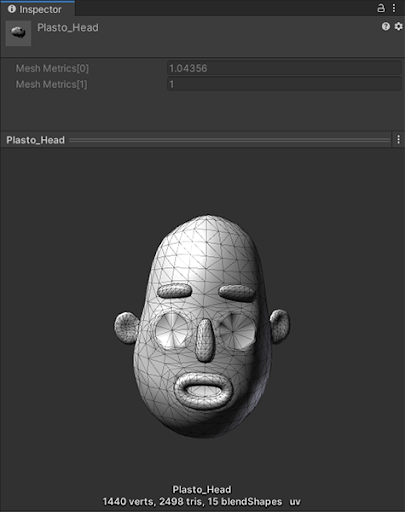Click the Inspector tab
Viewport: 405px width, 512px height.
(x=37, y=9)
